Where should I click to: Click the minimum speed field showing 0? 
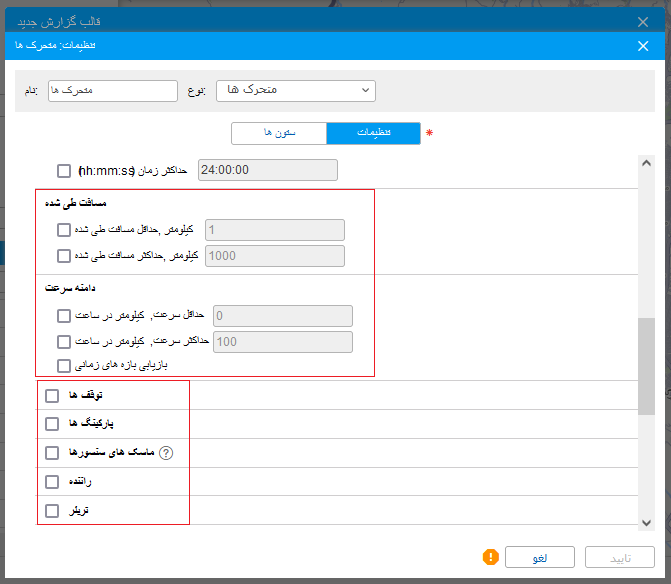(x=283, y=316)
